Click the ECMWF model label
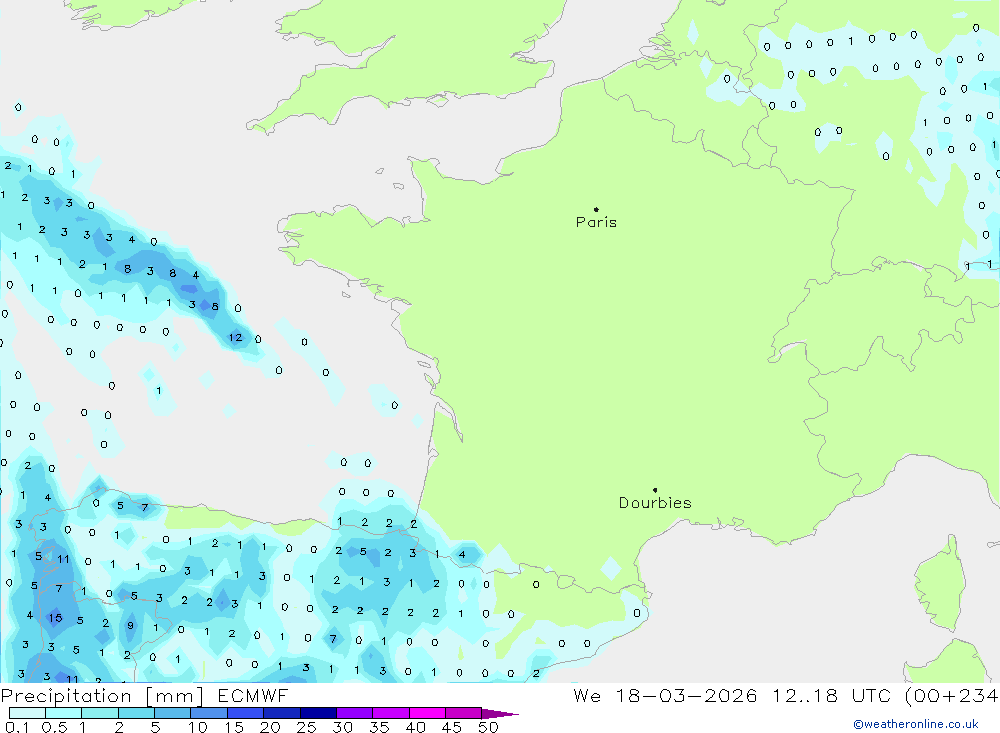 tap(253, 696)
